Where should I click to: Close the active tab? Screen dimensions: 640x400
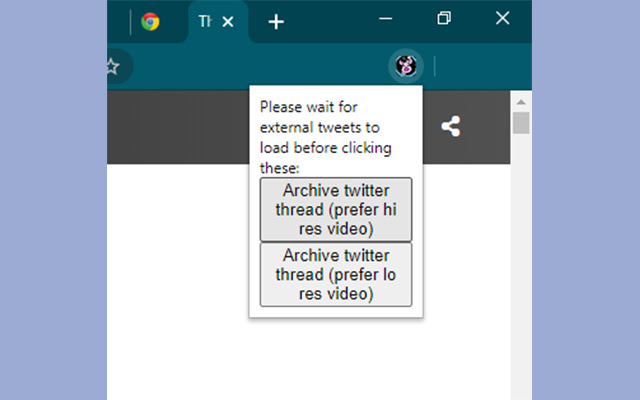228,22
